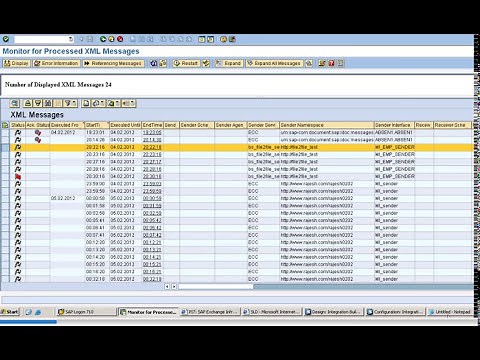Viewport: 480px width, 360px height.
Task: Click the Display button
Action: 16,63
